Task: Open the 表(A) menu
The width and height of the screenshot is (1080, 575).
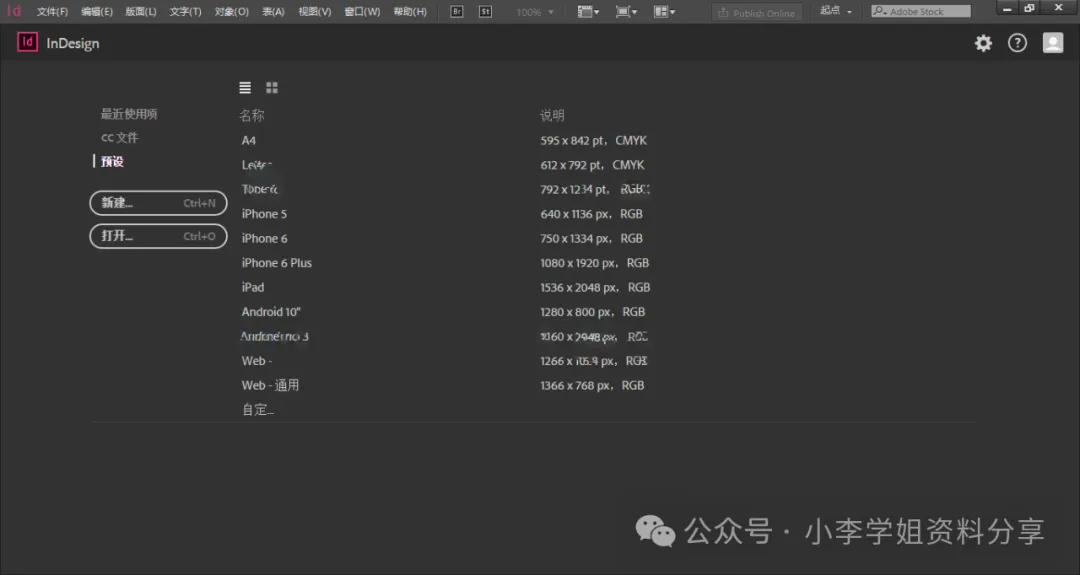Action: click(273, 12)
